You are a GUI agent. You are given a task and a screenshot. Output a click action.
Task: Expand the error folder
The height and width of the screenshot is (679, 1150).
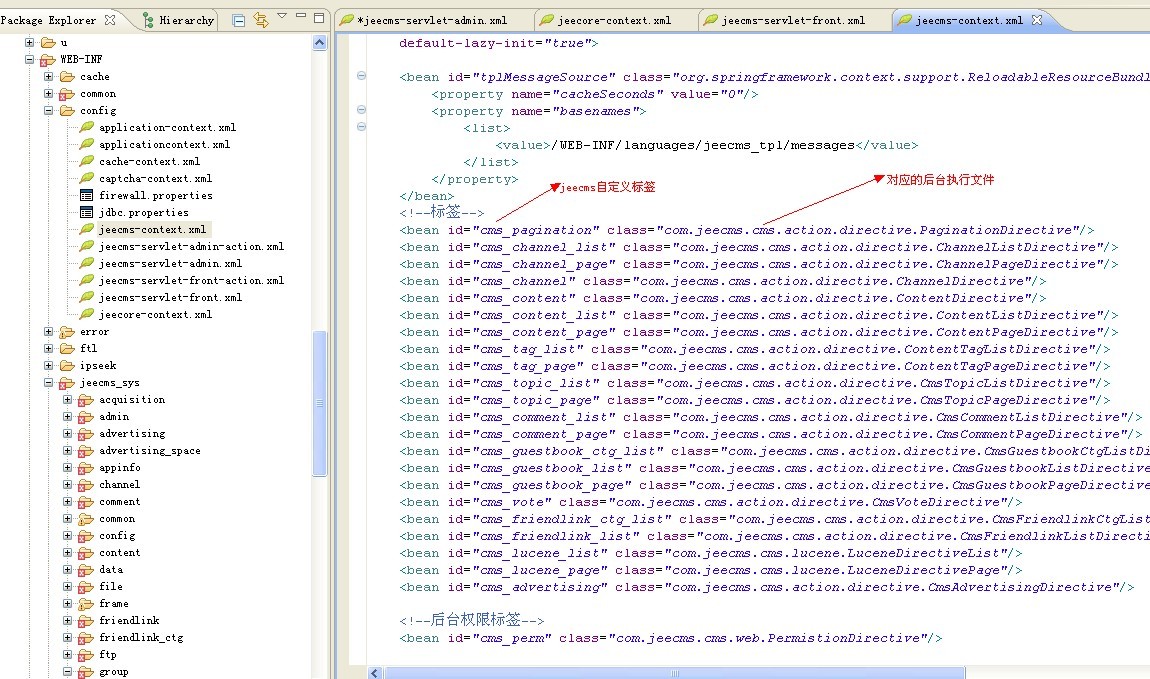pos(48,331)
